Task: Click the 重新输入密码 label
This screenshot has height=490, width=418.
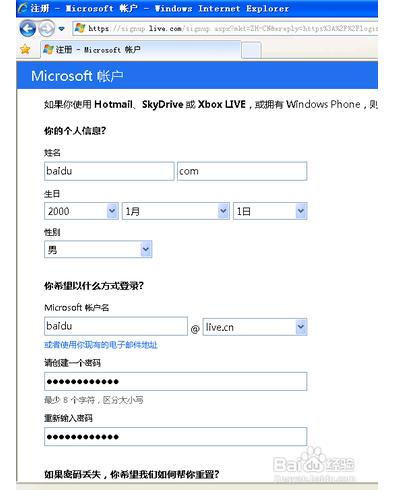Action: pyautogui.click(x=68, y=418)
